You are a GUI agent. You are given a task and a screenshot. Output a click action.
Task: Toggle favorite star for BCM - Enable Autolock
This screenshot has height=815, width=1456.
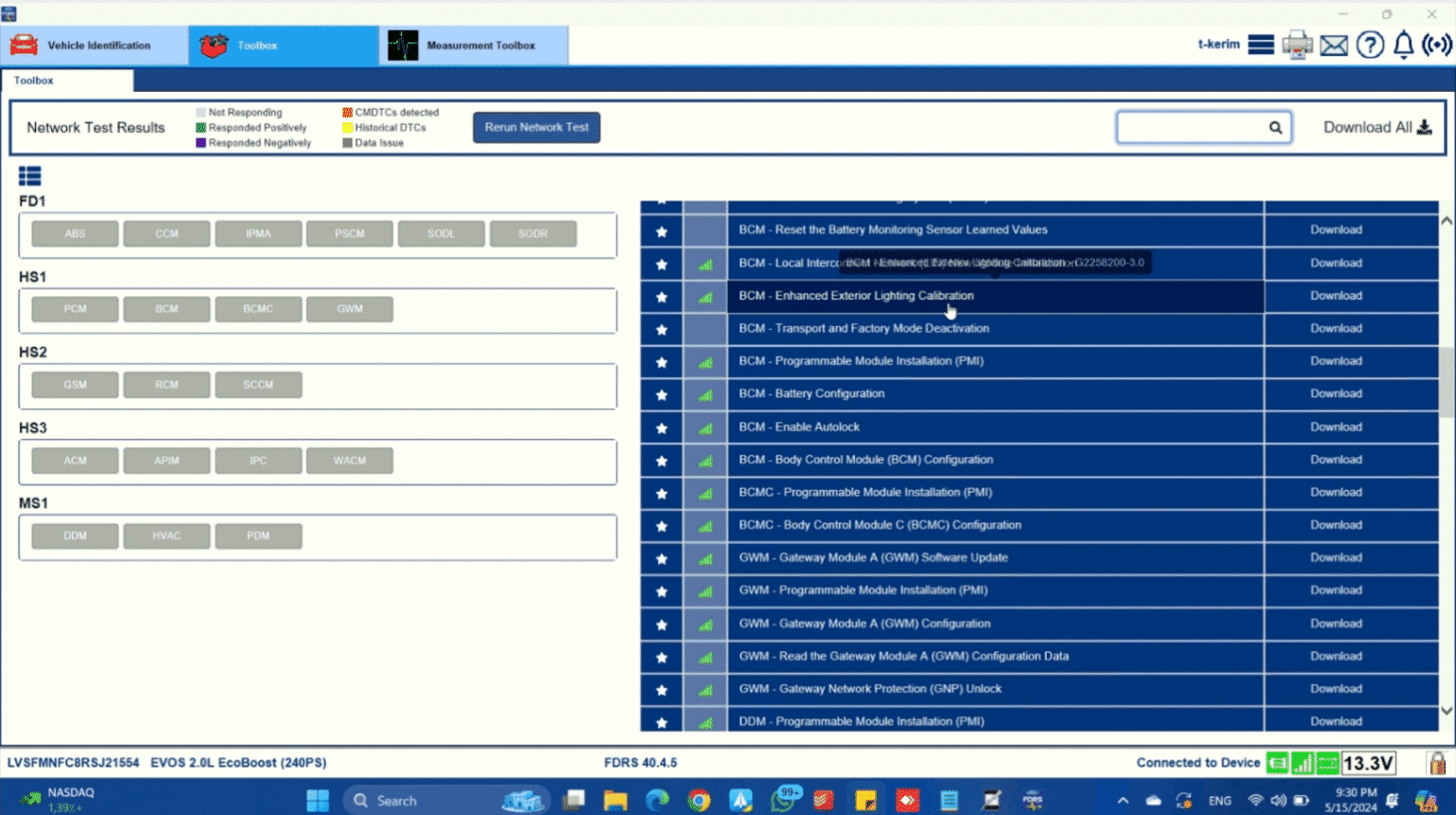coord(662,428)
